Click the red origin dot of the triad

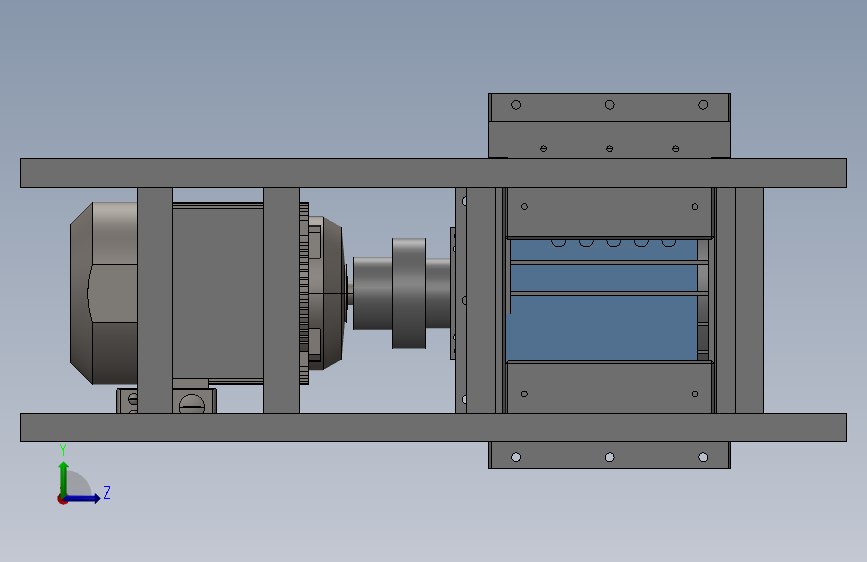[62, 499]
